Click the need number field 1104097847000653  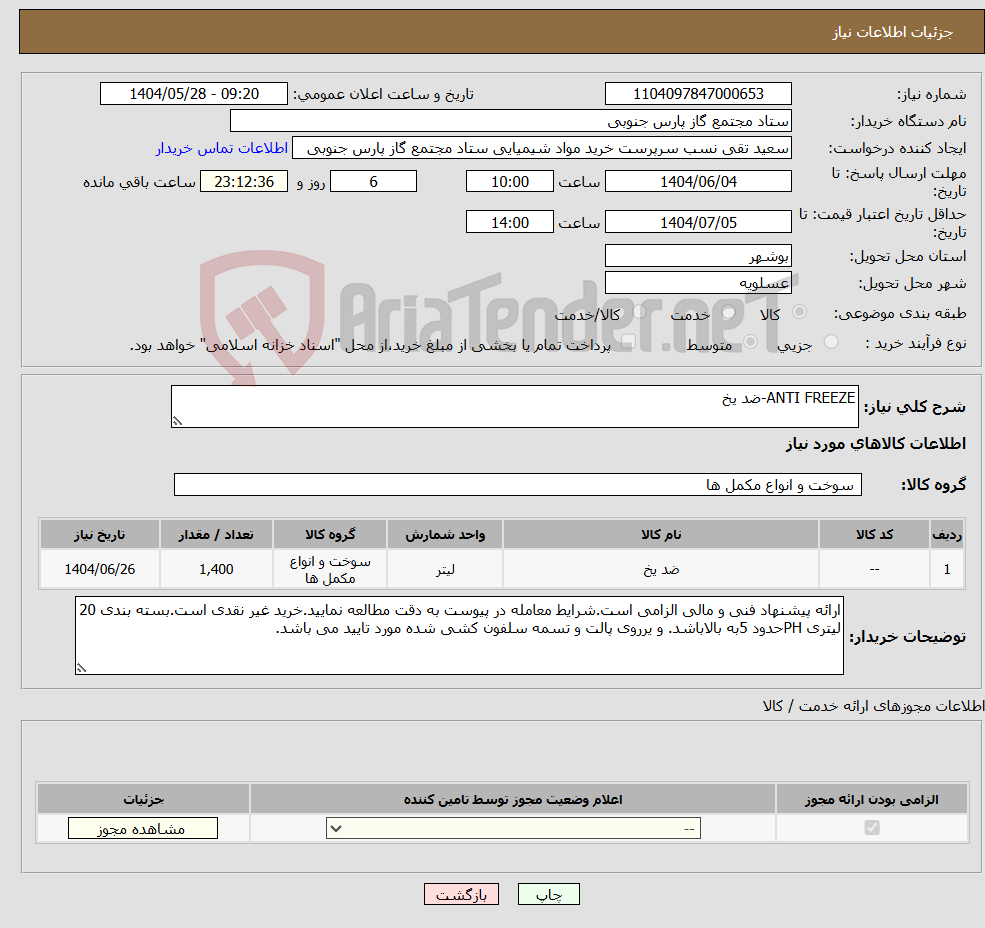point(698,94)
